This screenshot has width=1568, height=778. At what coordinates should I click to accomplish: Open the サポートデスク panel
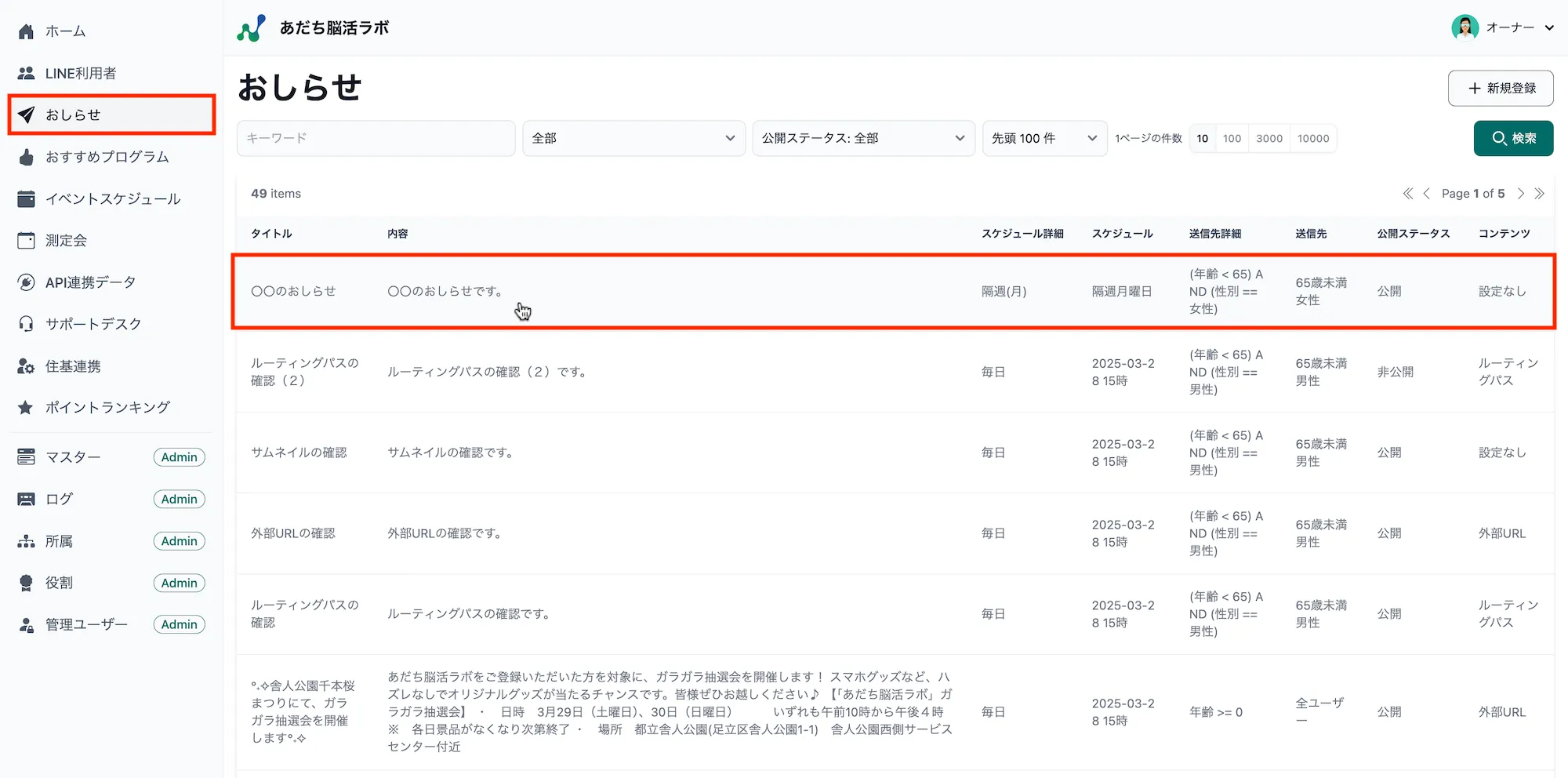(x=93, y=324)
